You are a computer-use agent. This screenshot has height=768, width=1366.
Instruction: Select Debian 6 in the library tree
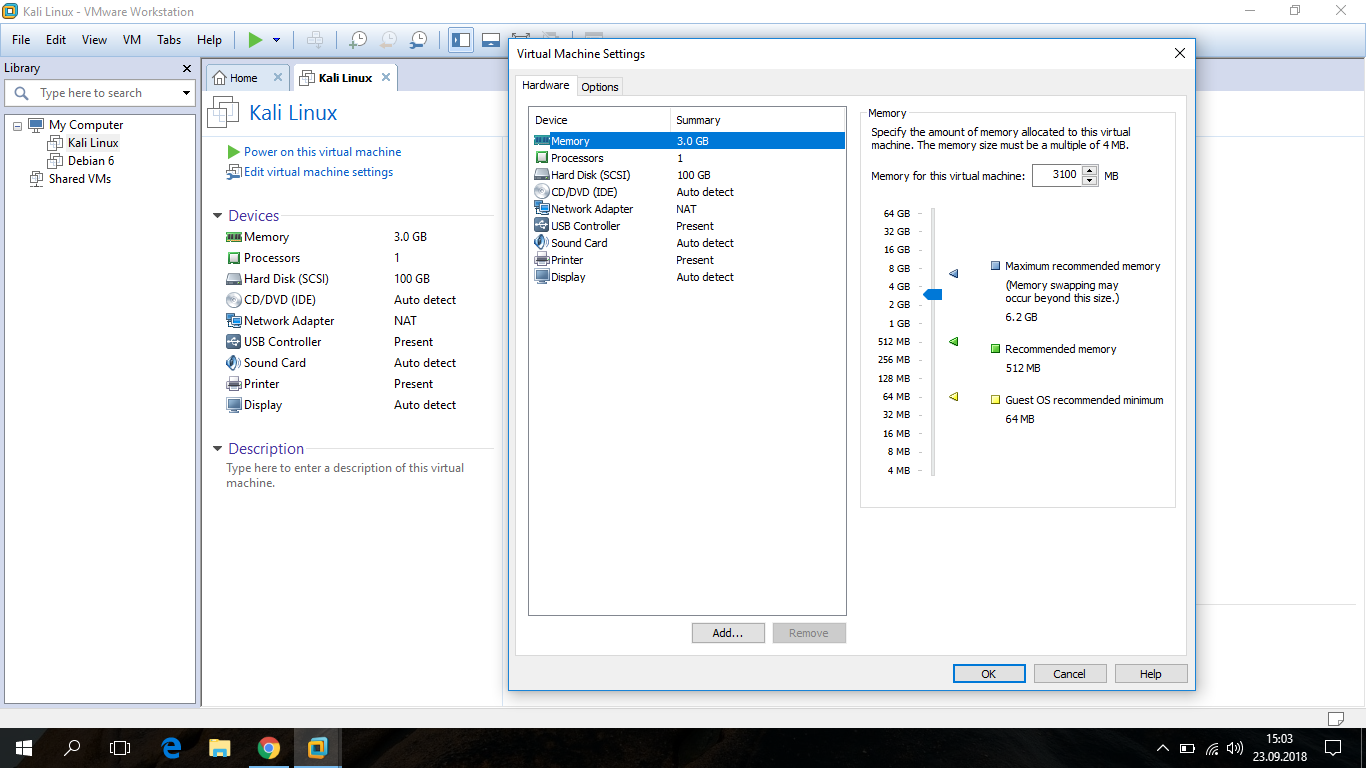[x=91, y=161]
